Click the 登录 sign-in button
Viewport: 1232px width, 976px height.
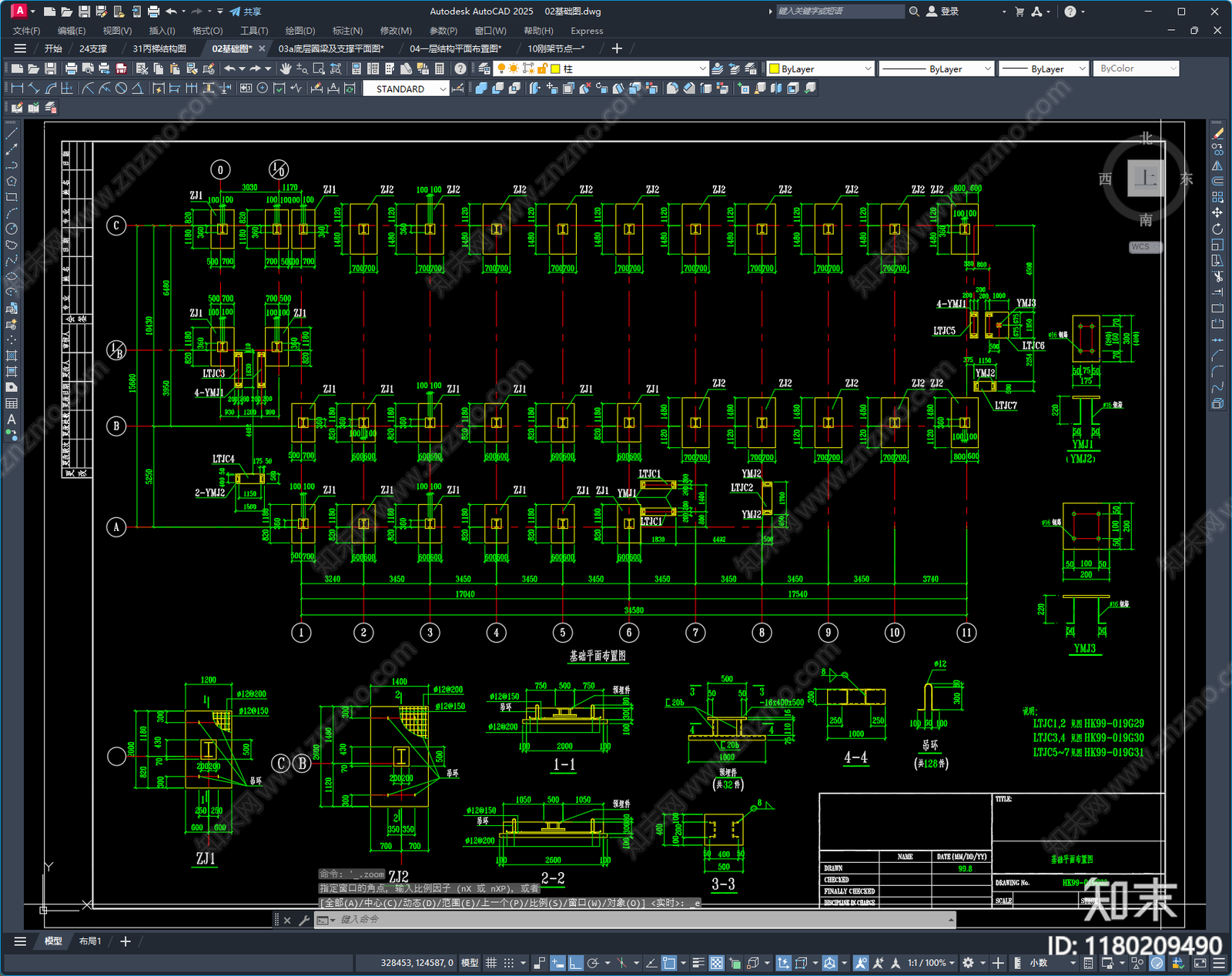(943, 12)
